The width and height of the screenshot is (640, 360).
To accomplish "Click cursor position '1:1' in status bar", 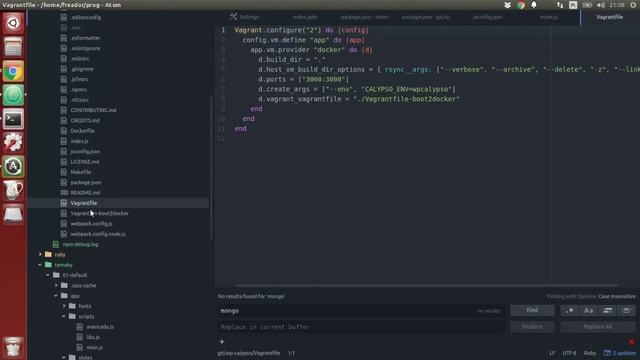I will coord(291,353).
